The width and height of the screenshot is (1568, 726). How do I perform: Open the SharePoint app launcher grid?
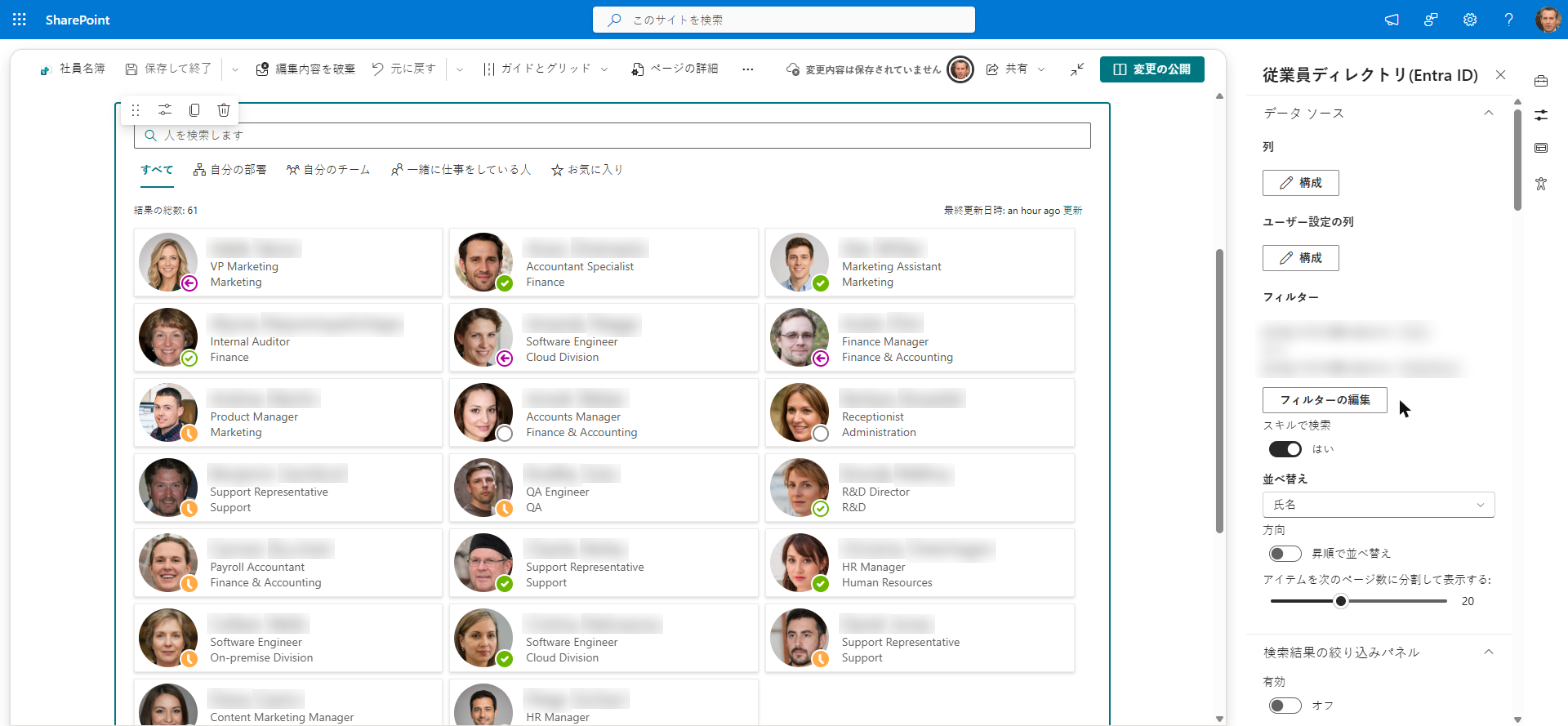[19, 19]
